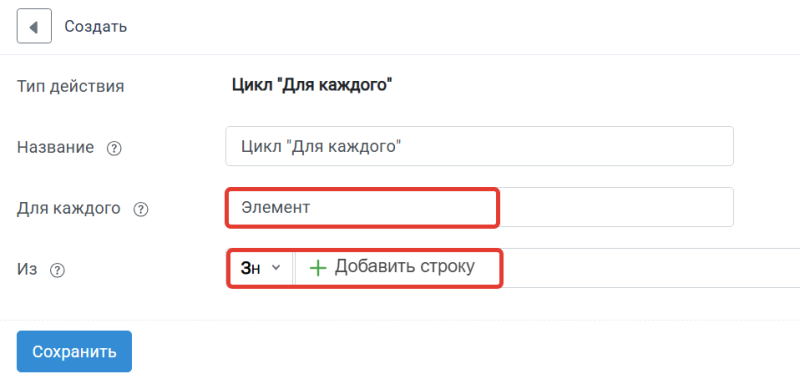800x379 pixels.
Task: Go back using the left arrow button
Action: click(34, 26)
